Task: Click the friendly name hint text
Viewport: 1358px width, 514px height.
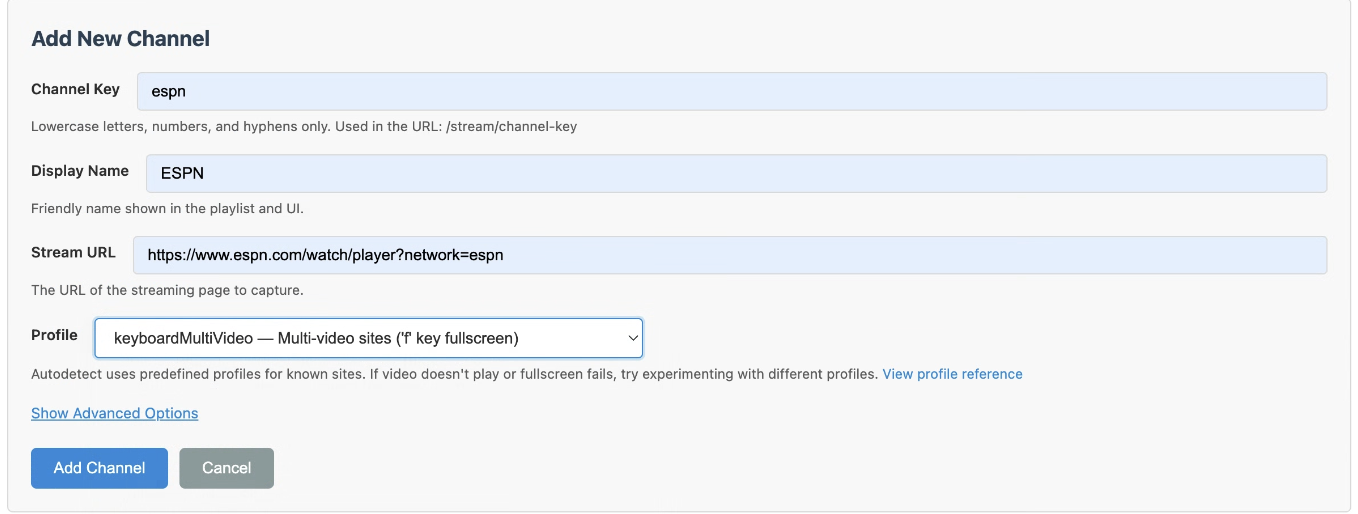Action: click(x=167, y=209)
